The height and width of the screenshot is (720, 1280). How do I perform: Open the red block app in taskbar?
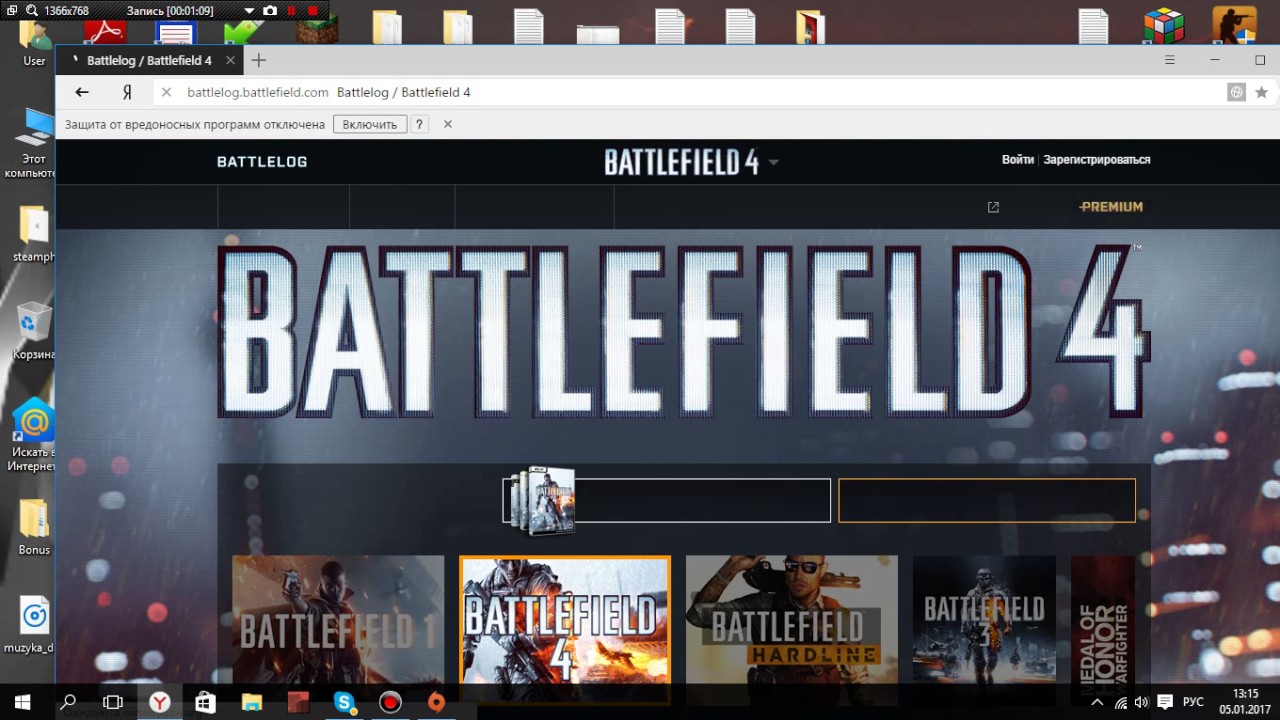click(297, 702)
